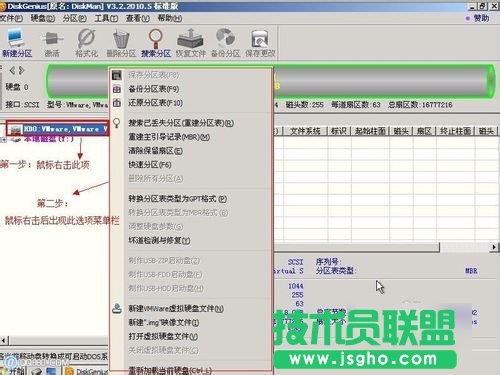Click the 起始柱面 column header
Image resolution: width=500 pixels, height=375 pixels.
(x=370, y=131)
